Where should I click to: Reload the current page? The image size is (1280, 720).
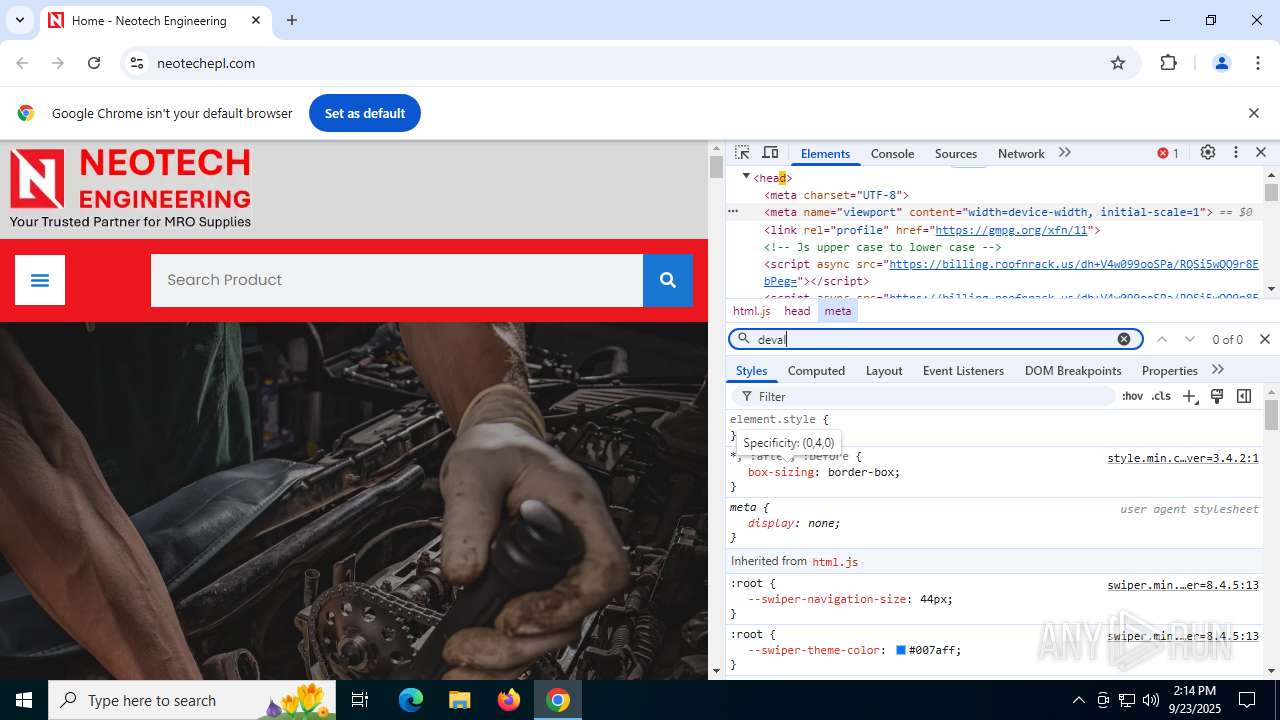click(x=94, y=63)
